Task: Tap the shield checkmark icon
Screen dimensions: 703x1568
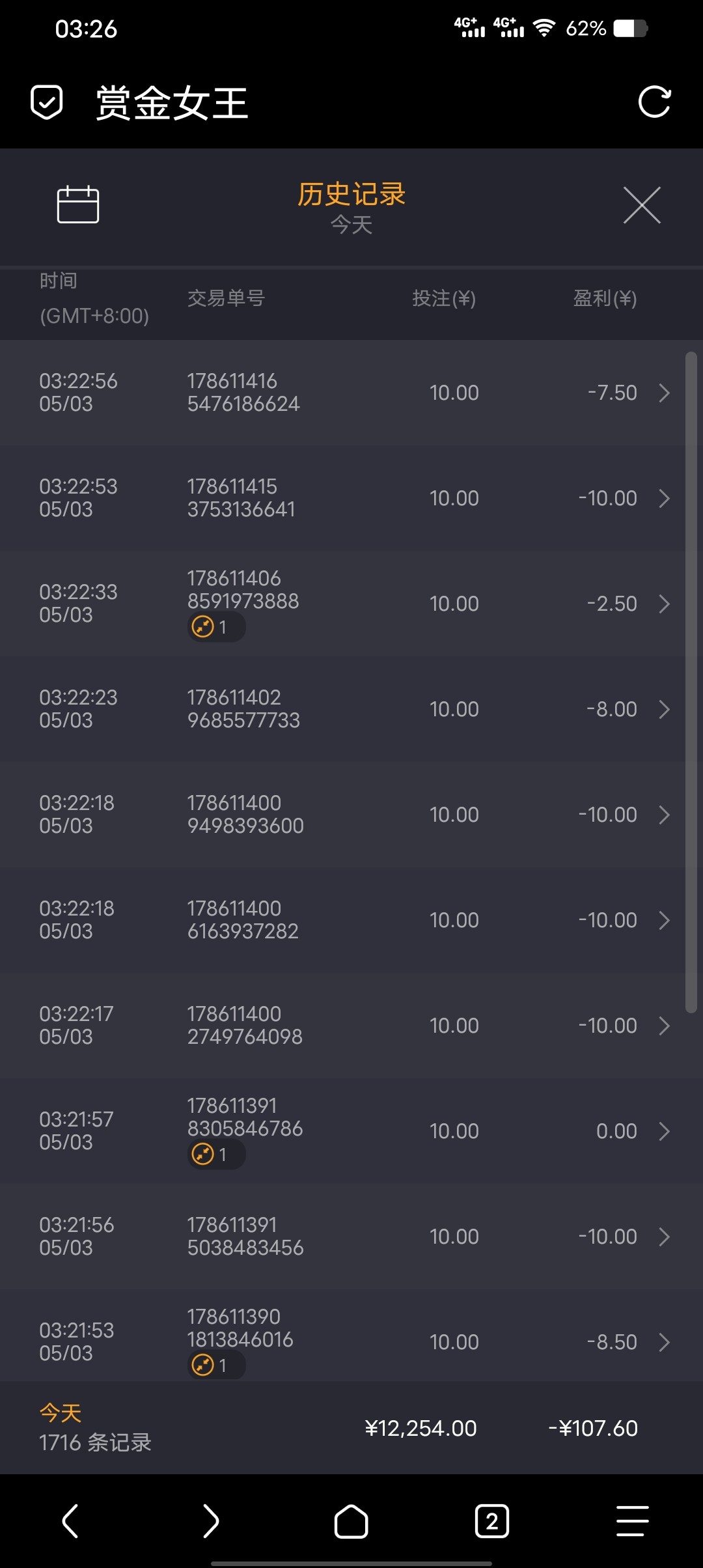Action: 47,102
